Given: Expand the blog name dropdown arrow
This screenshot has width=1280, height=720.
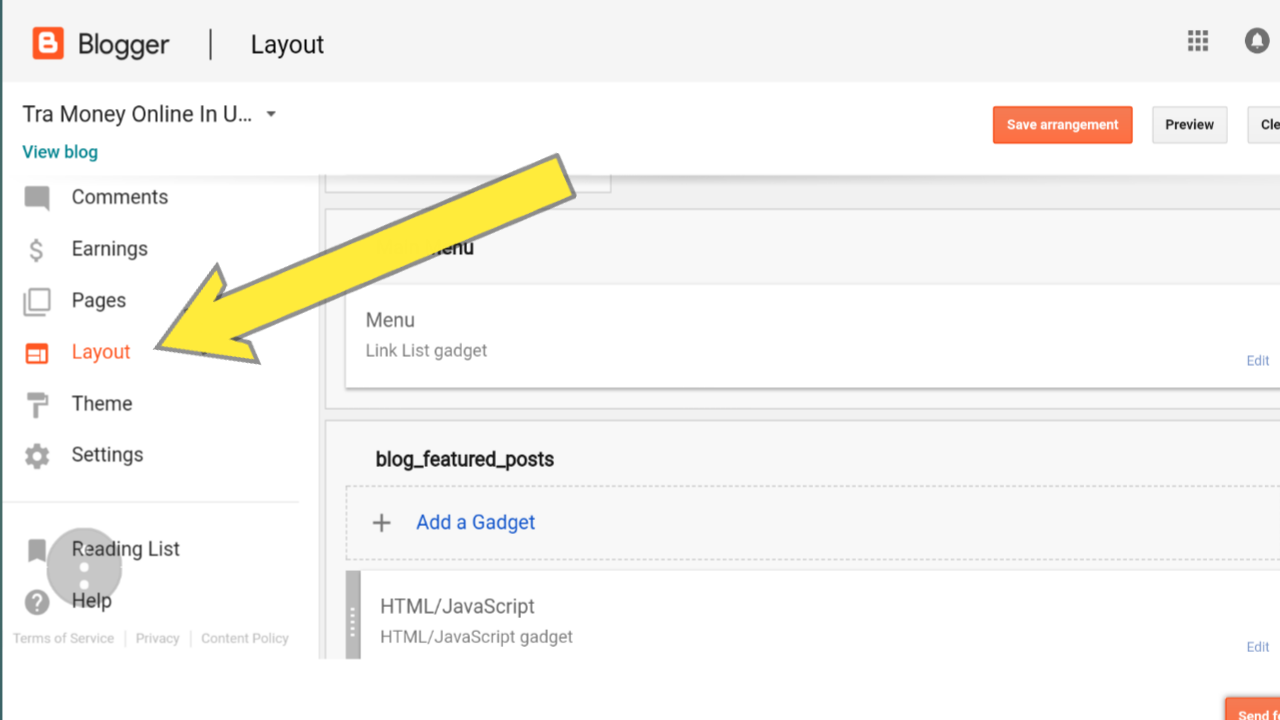Looking at the screenshot, I should pos(271,115).
